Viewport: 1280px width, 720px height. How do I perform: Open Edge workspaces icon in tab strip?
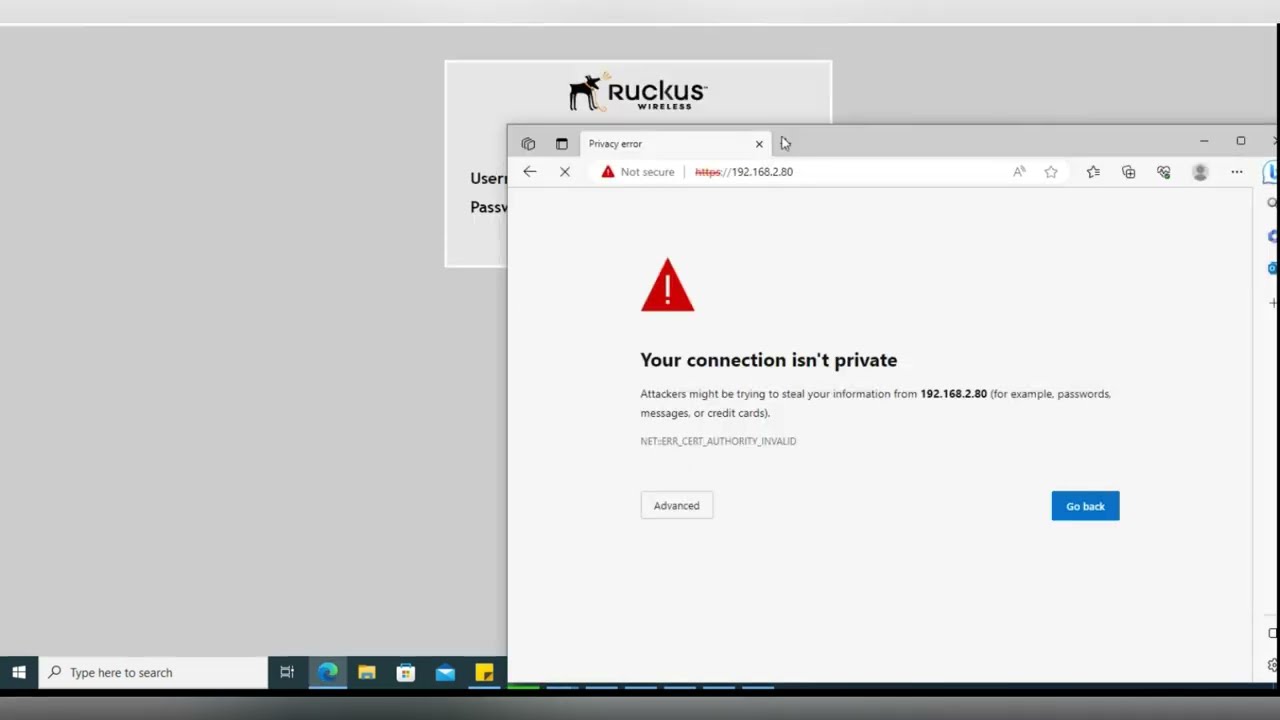point(528,144)
